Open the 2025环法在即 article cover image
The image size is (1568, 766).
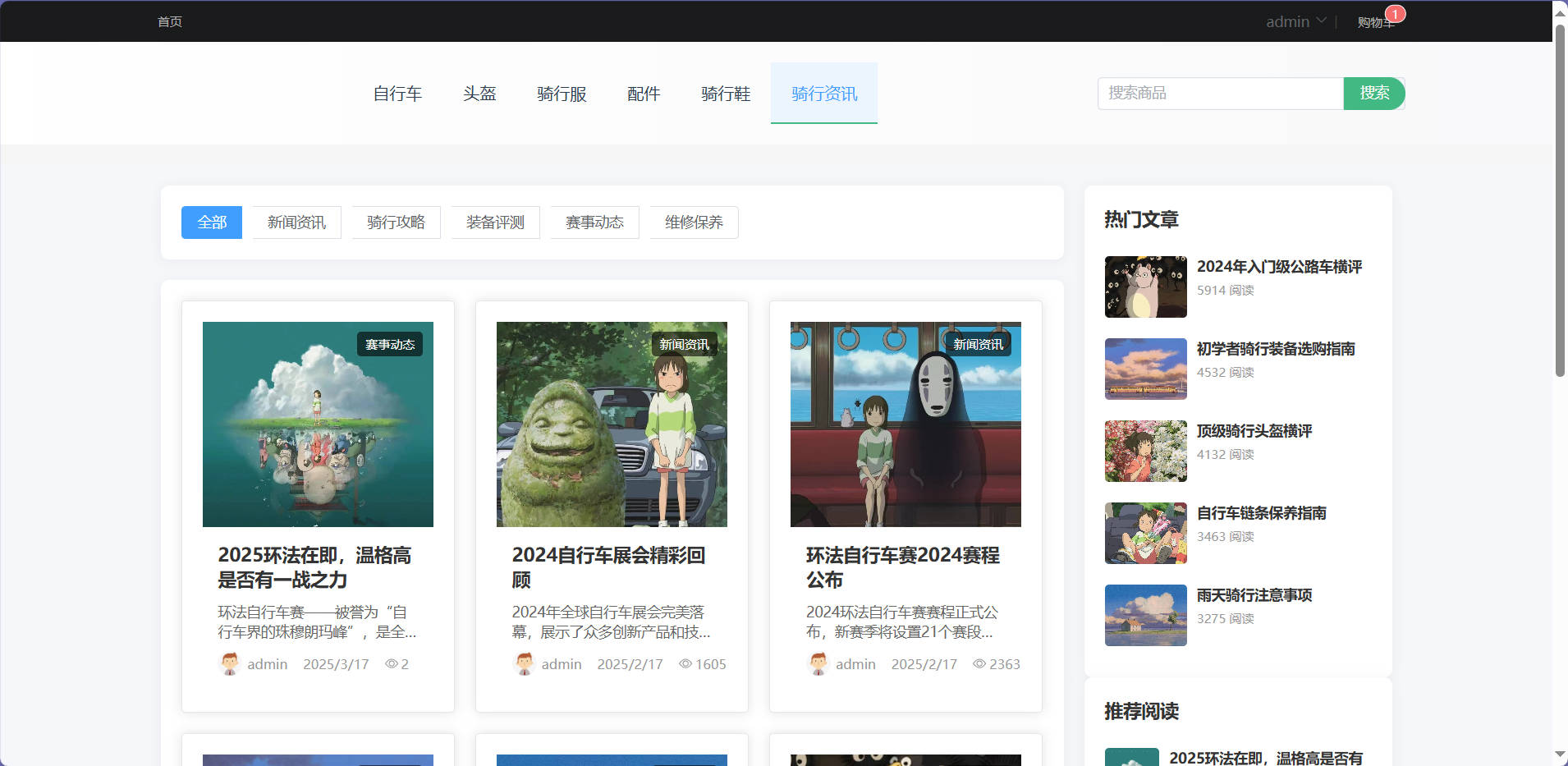(x=318, y=424)
